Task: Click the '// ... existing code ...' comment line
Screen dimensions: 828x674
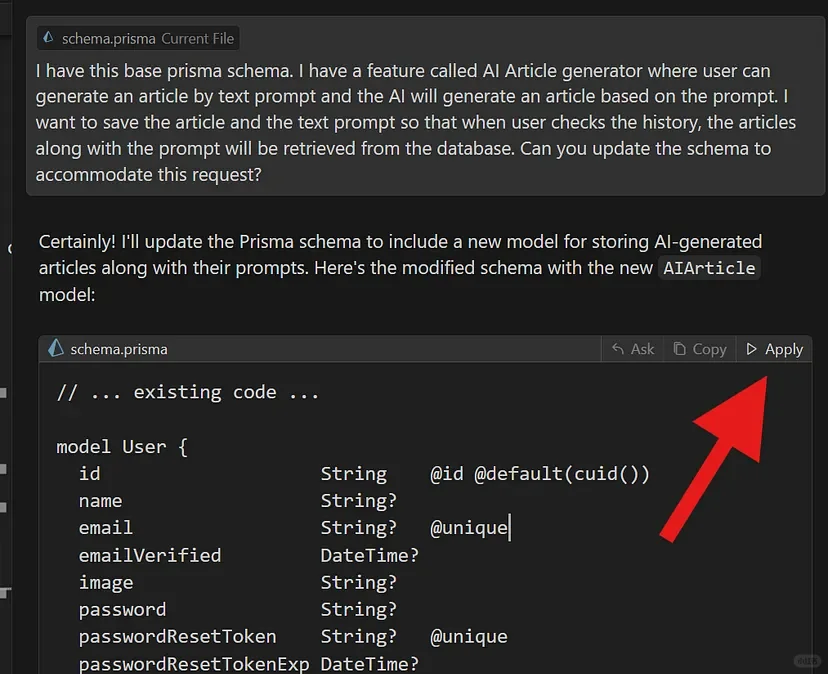Action: [x=188, y=392]
